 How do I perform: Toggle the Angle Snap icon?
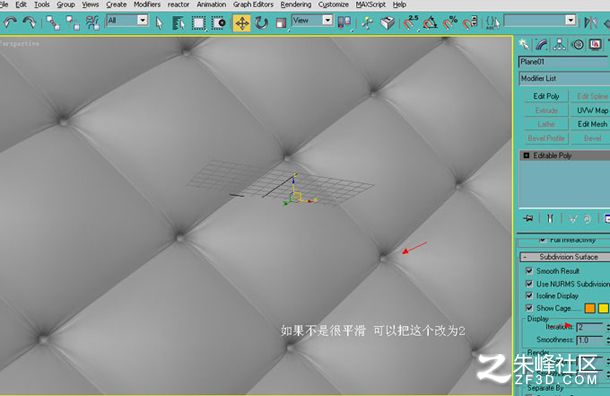(430, 23)
